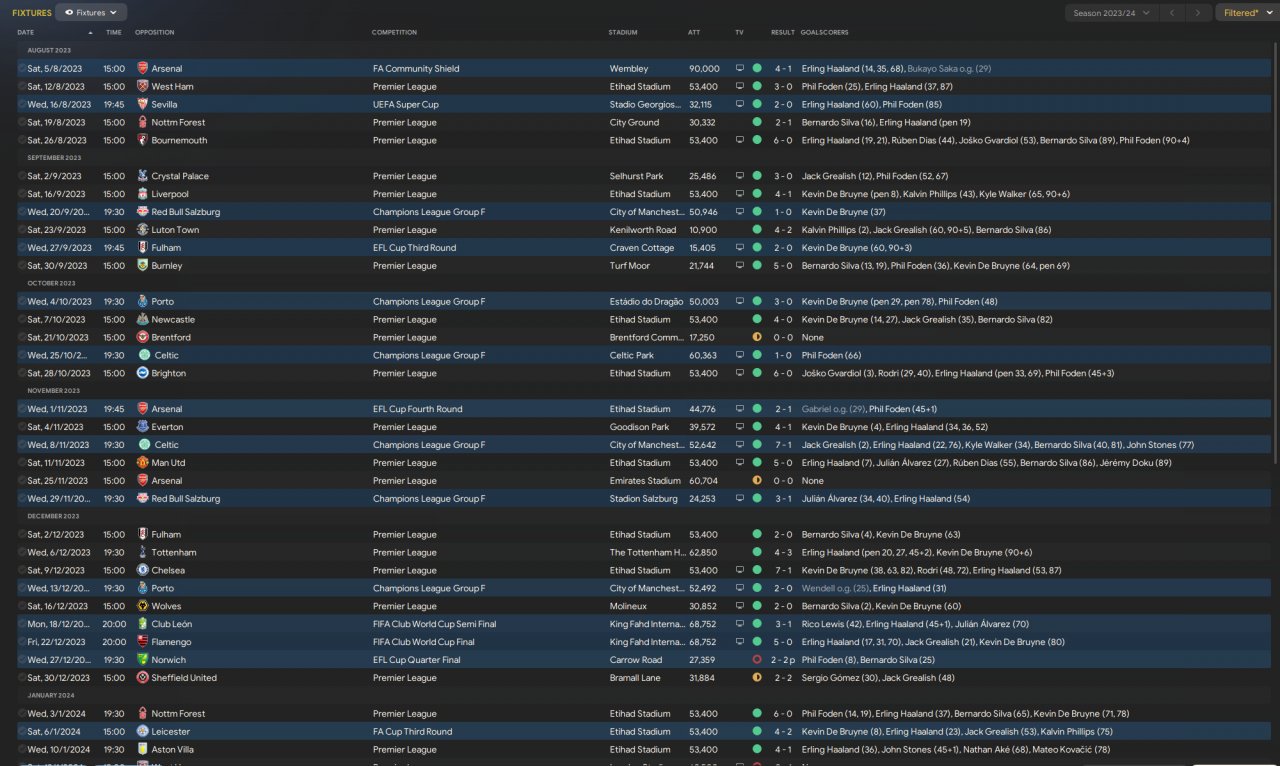The image size is (1280, 766).
Task: Open the Crystal Palace opposition link
Action: coord(180,177)
